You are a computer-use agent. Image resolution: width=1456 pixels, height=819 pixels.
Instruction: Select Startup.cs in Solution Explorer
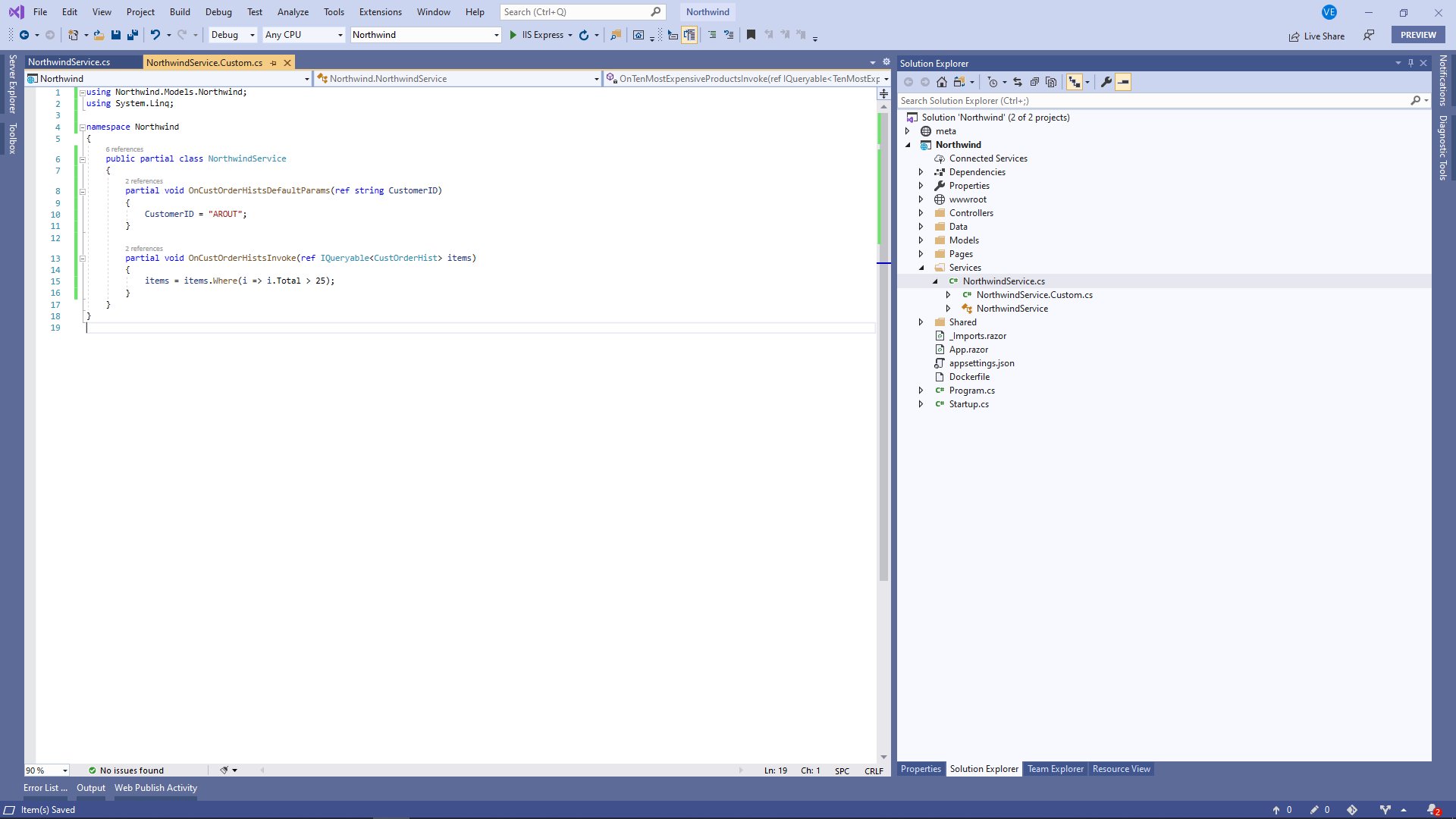click(x=968, y=404)
